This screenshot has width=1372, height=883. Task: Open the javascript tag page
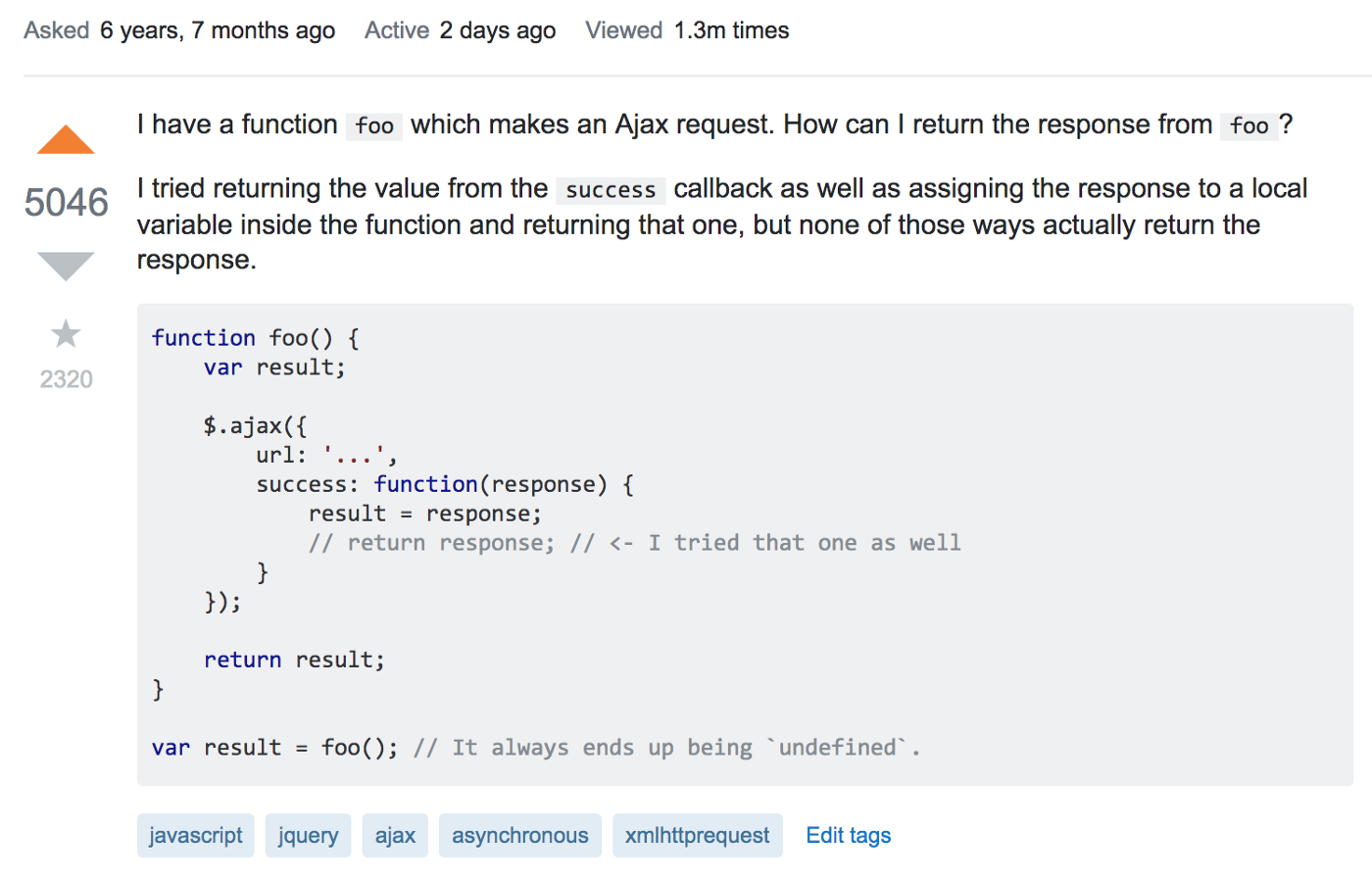coord(195,835)
